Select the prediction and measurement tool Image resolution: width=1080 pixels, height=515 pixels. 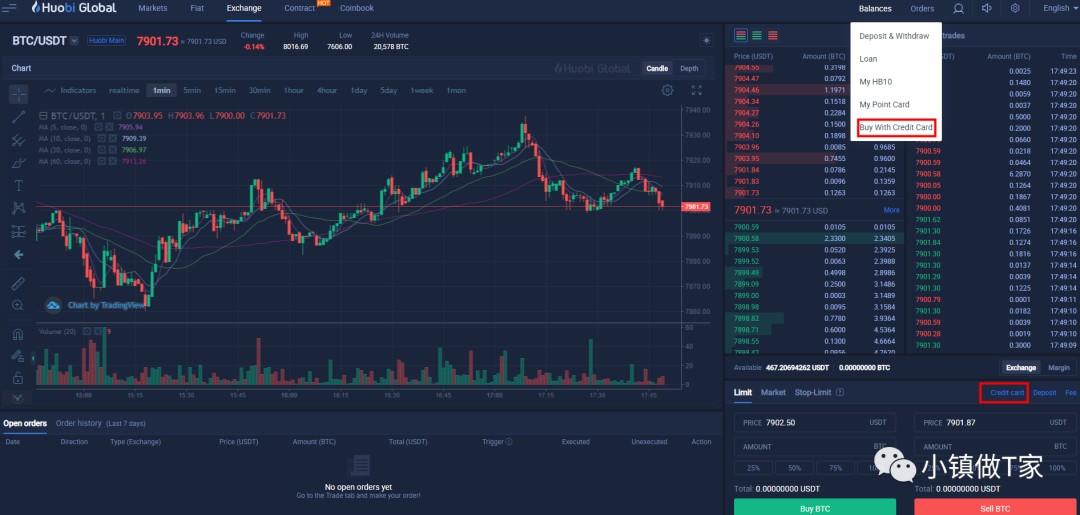point(19,231)
